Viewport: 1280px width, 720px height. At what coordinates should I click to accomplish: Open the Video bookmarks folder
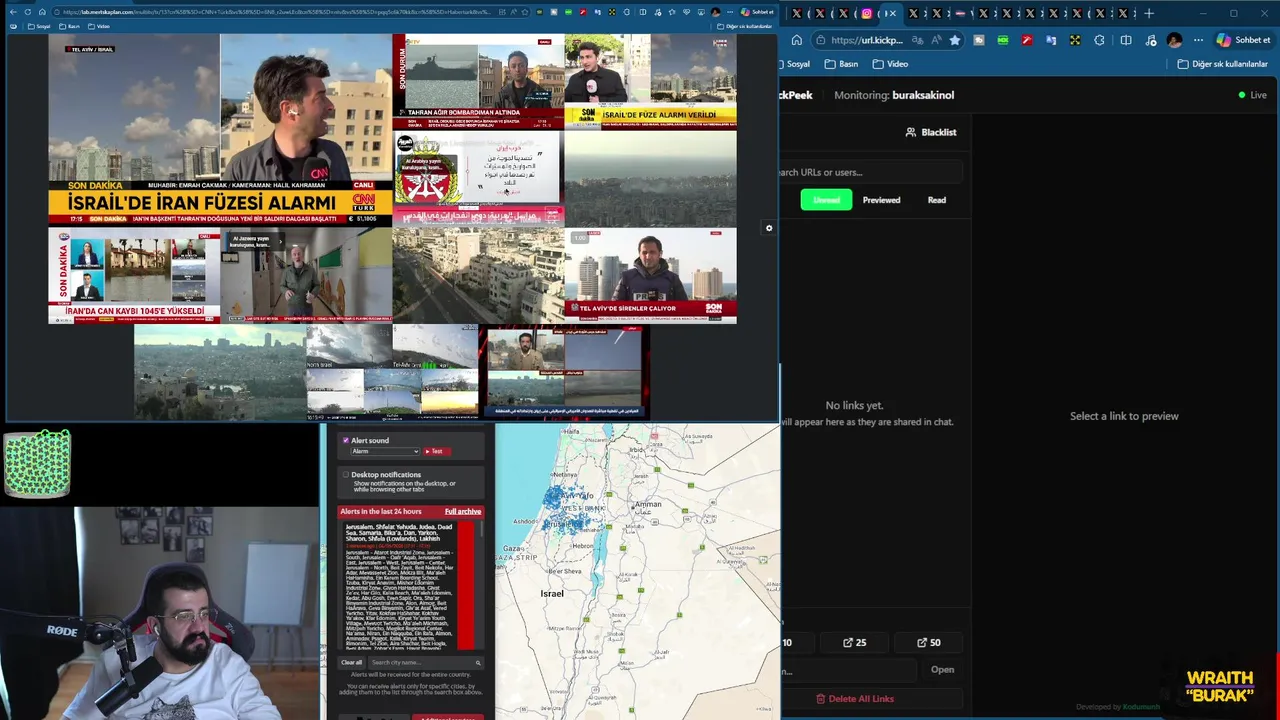[891, 64]
